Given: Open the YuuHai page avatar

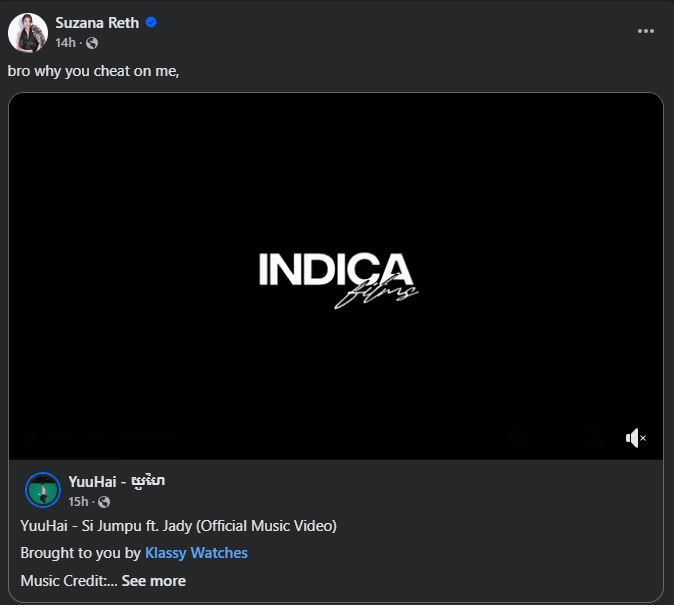Looking at the screenshot, I should coord(43,490).
